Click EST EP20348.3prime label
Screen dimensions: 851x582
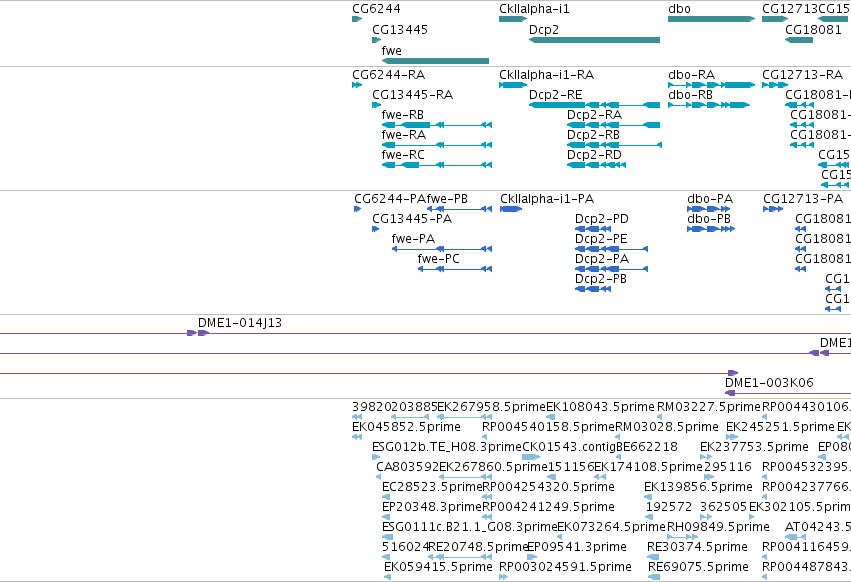[x=432, y=508]
